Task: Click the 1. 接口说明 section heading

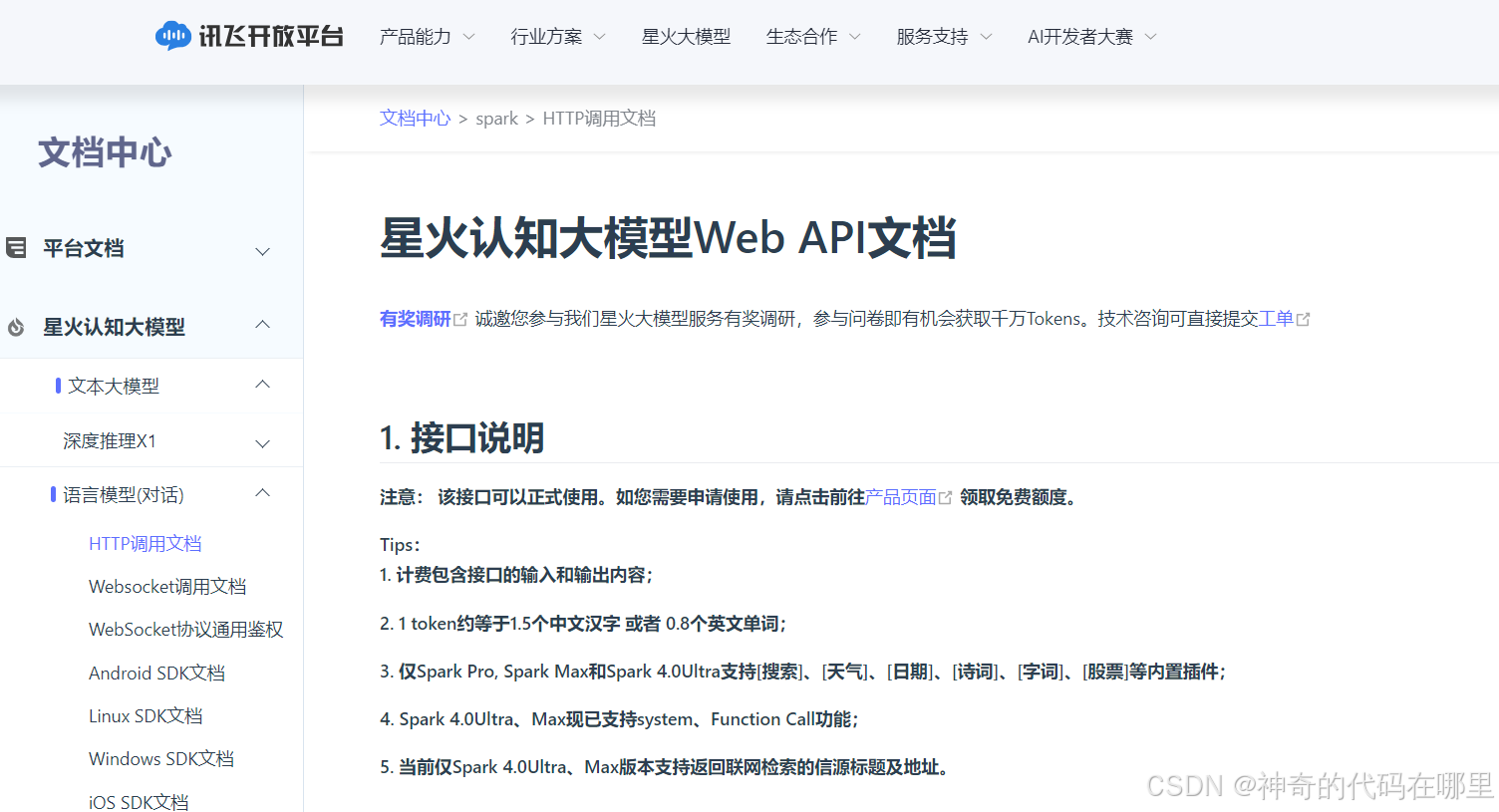Action: [x=461, y=437]
